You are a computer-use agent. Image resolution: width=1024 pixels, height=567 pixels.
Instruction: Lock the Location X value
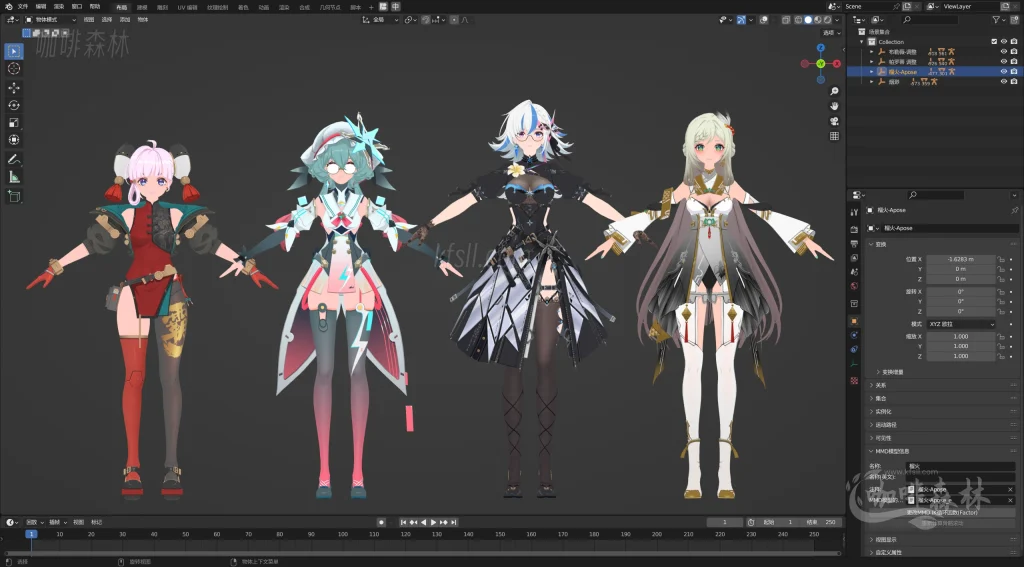pyautogui.click(x=1000, y=259)
